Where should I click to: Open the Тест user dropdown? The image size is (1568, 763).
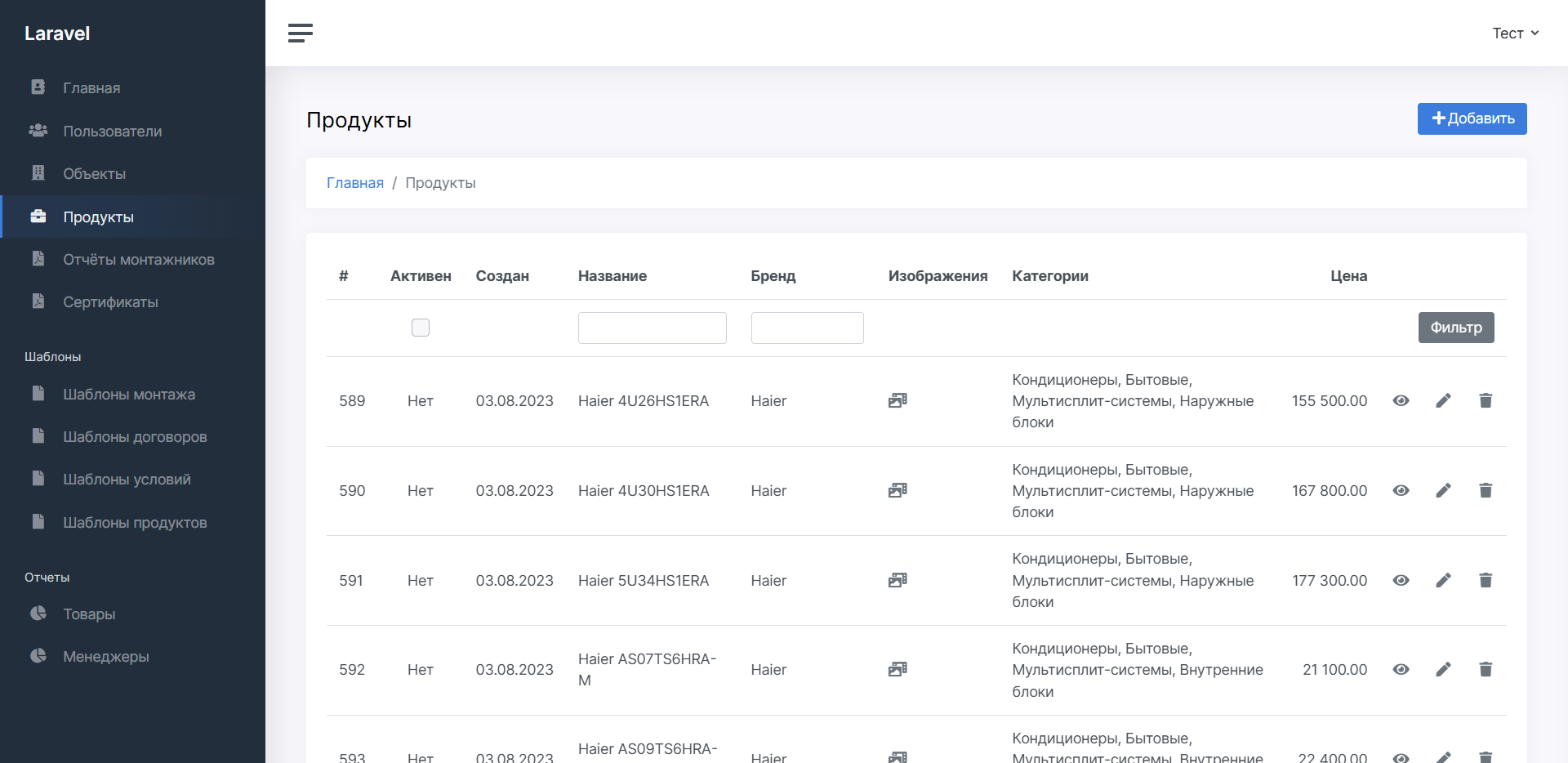(x=1515, y=33)
